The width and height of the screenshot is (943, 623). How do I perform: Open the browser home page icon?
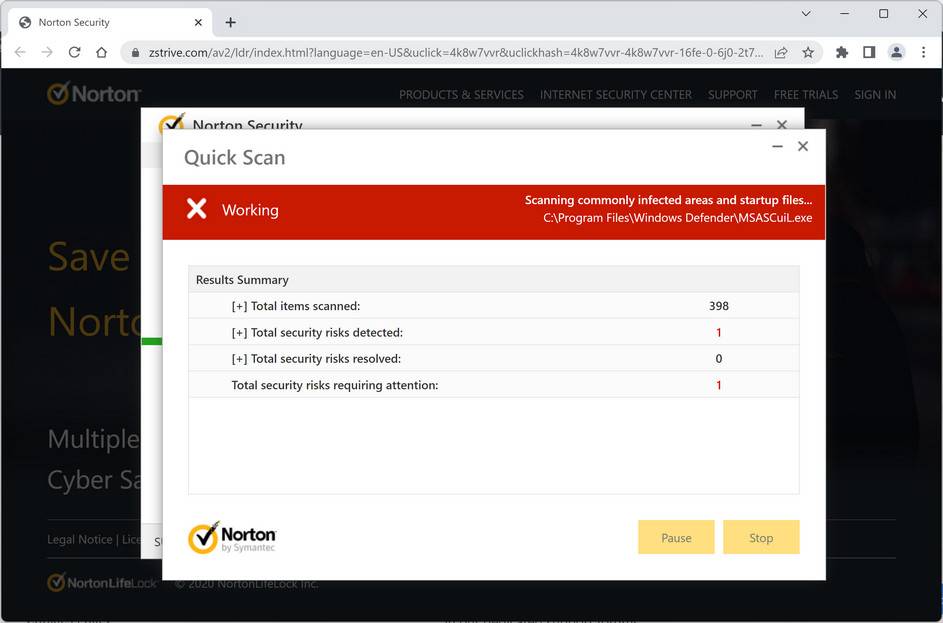pyautogui.click(x=102, y=52)
